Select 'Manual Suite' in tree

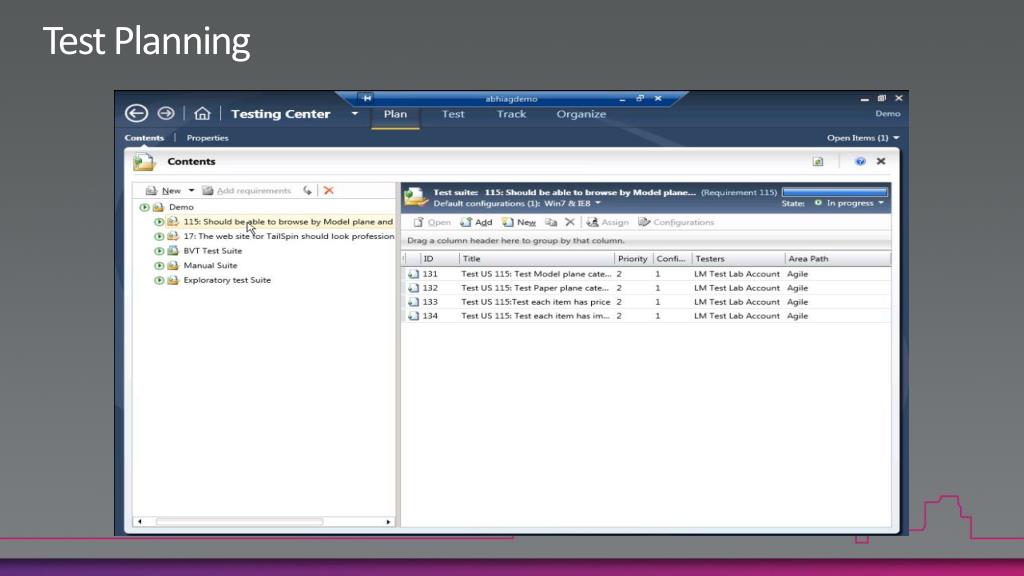tap(210, 266)
